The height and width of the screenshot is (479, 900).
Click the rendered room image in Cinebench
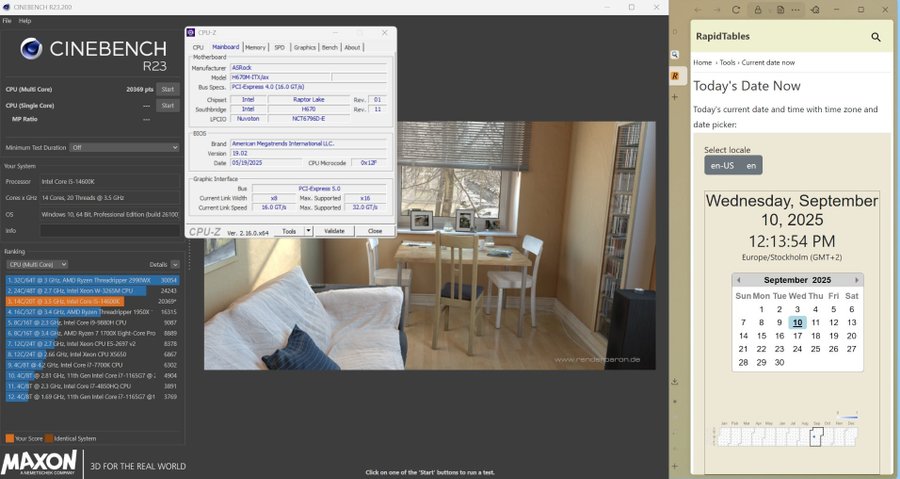pos(429,246)
